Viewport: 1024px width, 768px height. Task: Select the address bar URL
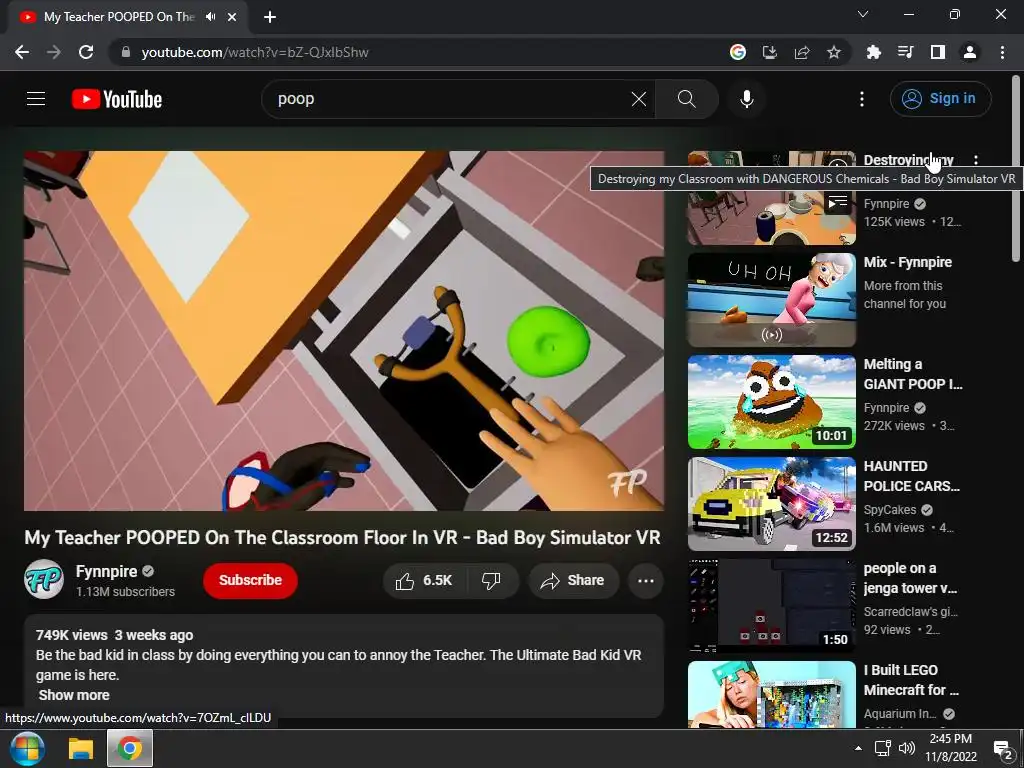click(255, 52)
